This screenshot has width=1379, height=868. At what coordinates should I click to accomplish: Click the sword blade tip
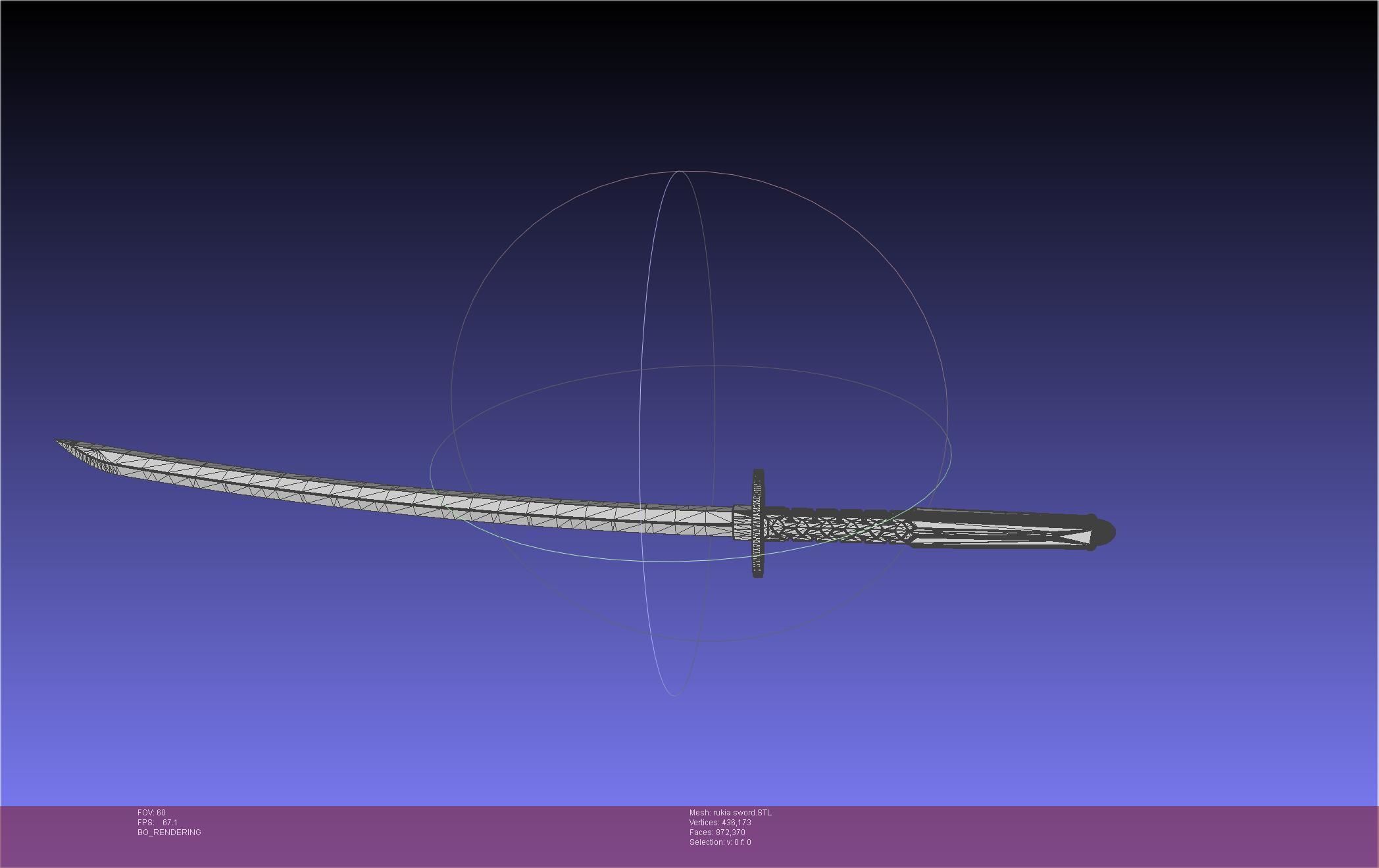(x=61, y=443)
